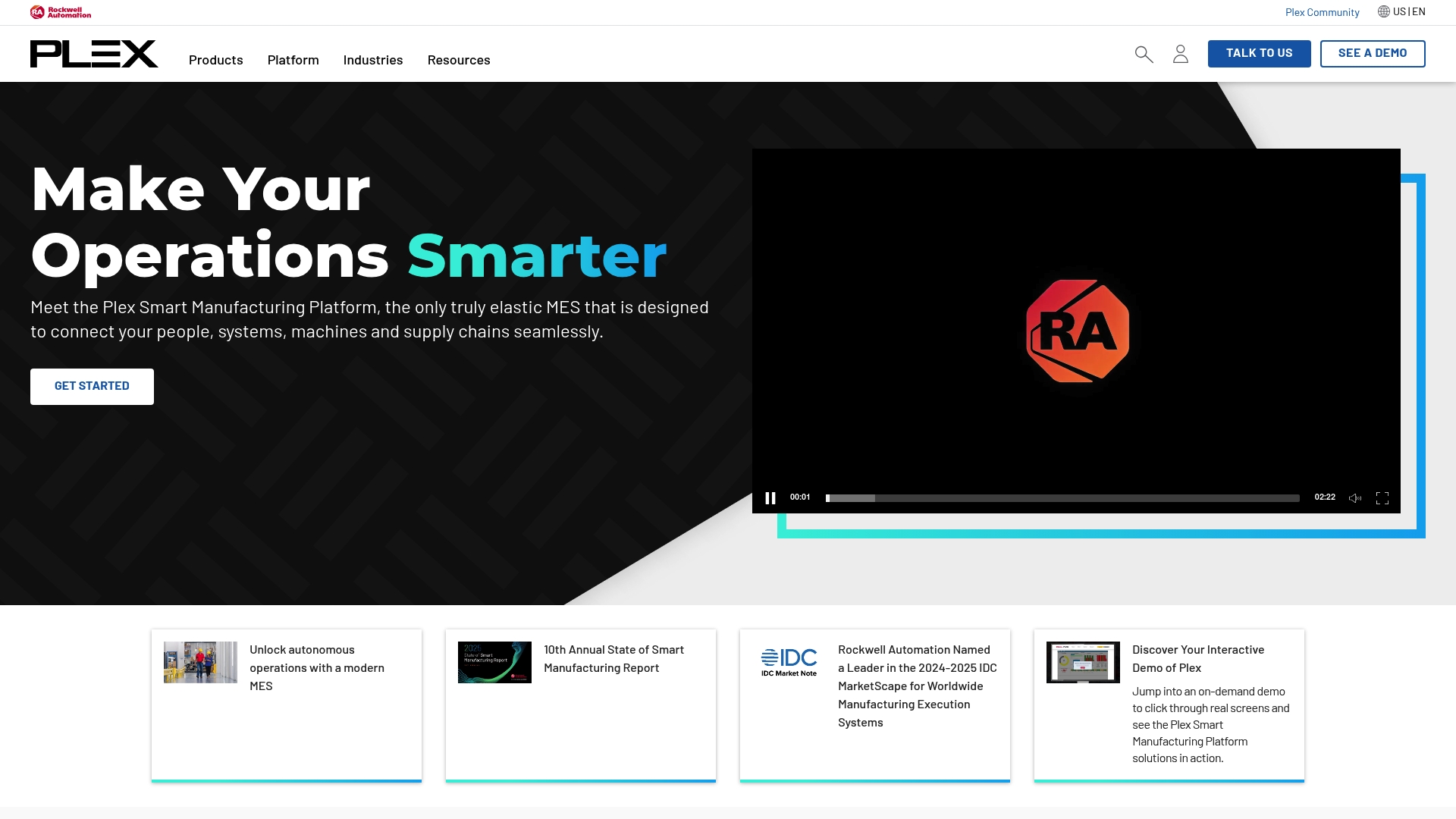This screenshot has height=819, width=1456.
Task: Click the user account icon
Action: 1180,54
